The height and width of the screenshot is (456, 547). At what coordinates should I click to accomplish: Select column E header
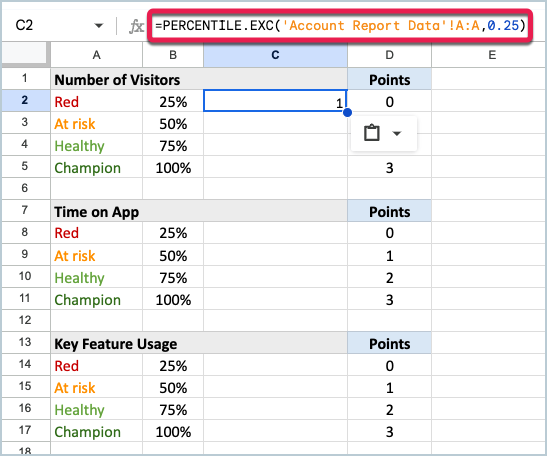coord(489,55)
